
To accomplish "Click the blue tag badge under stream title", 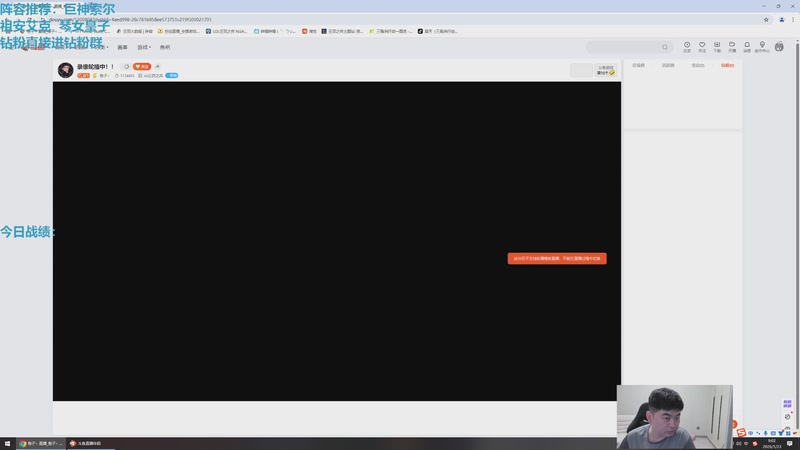I will pos(171,76).
